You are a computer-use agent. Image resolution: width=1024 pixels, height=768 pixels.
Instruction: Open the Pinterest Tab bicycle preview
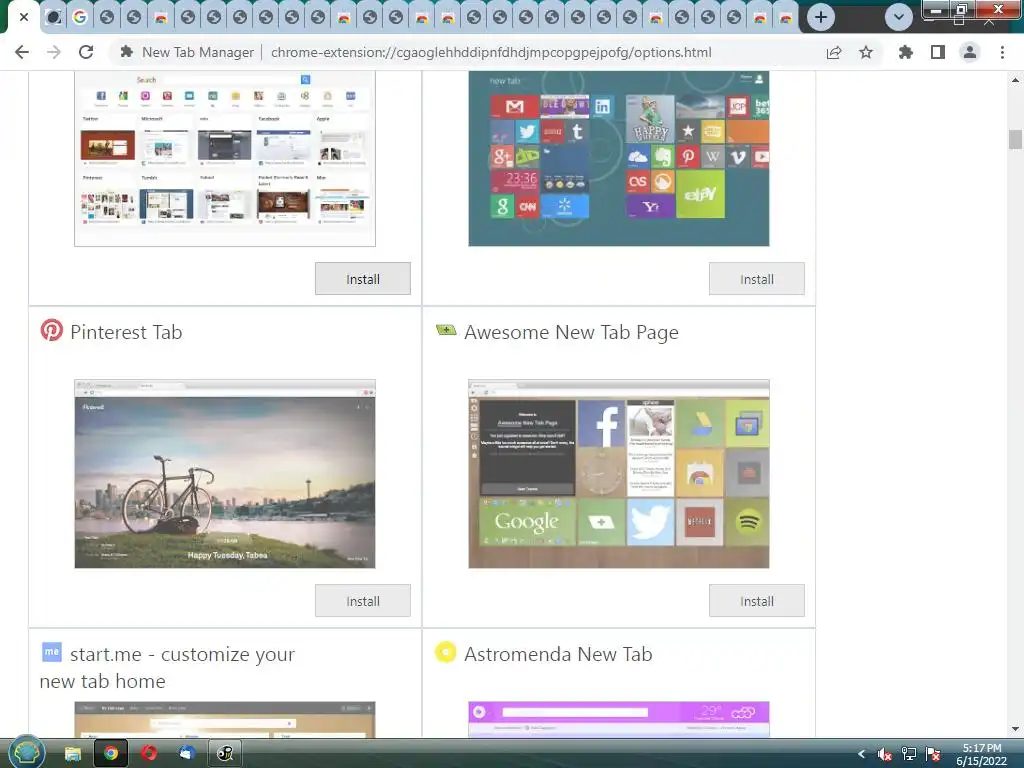click(x=225, y=474)
